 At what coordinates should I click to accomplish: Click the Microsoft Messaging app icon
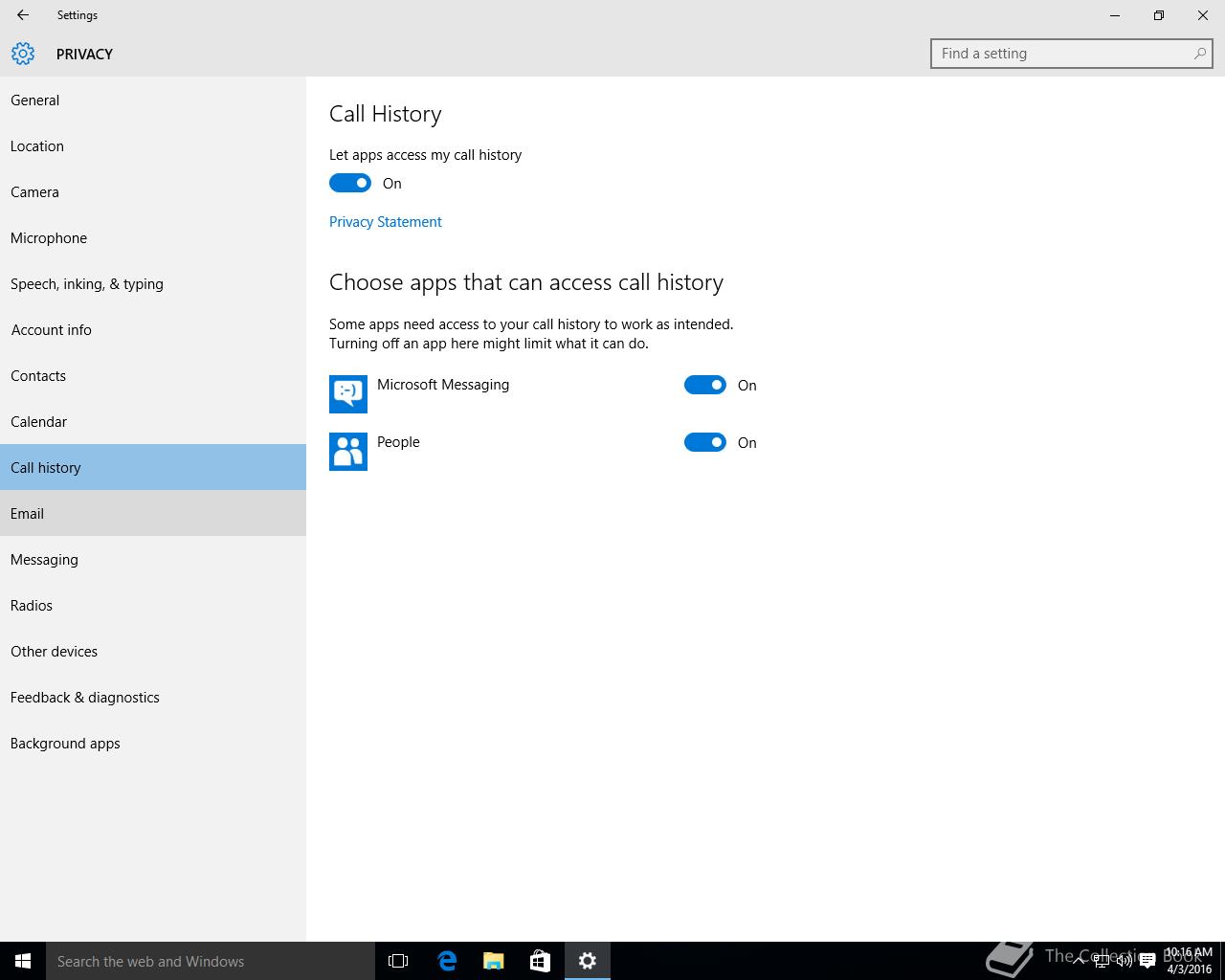tap(348, 393)
